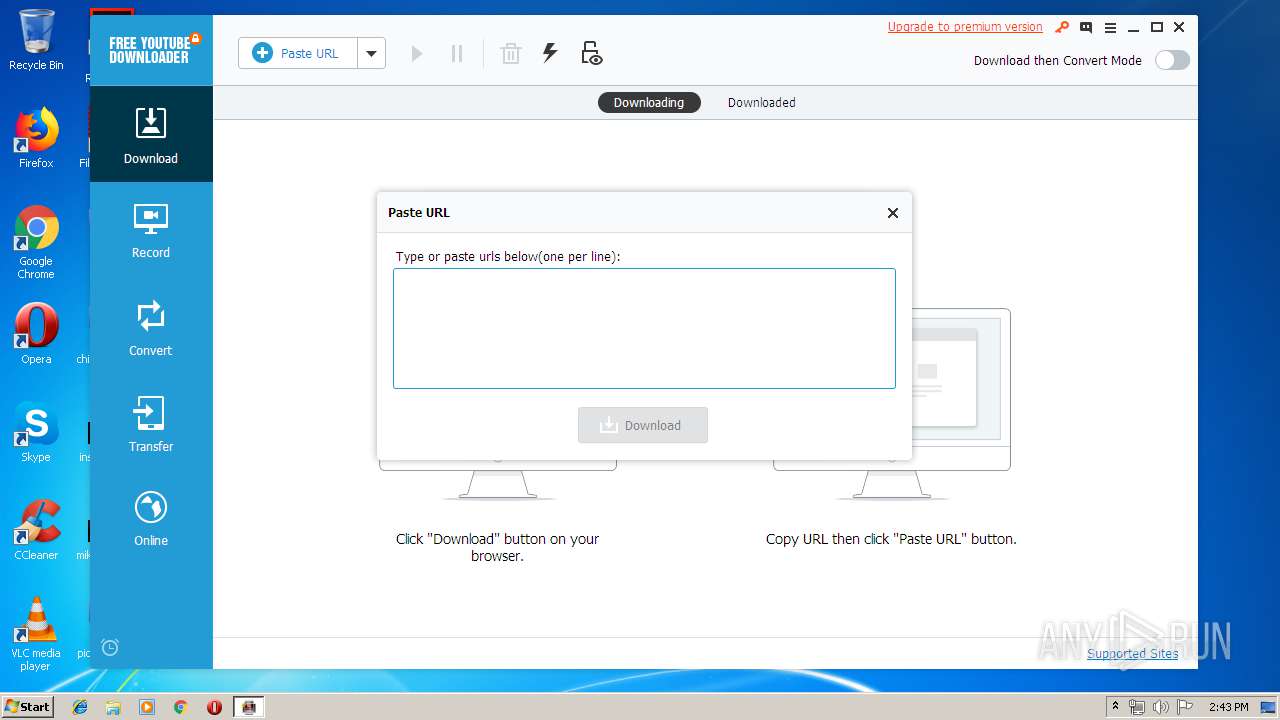Open the Transfer section
Image resolution: width=1280 pixels, height=720 pixels.
[x=151, y=424]
